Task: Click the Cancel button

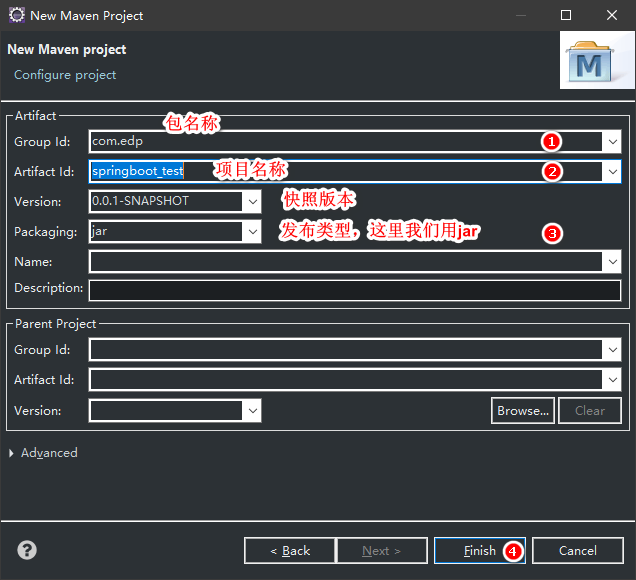Action: pyautogui.click(x=578, y=550)
